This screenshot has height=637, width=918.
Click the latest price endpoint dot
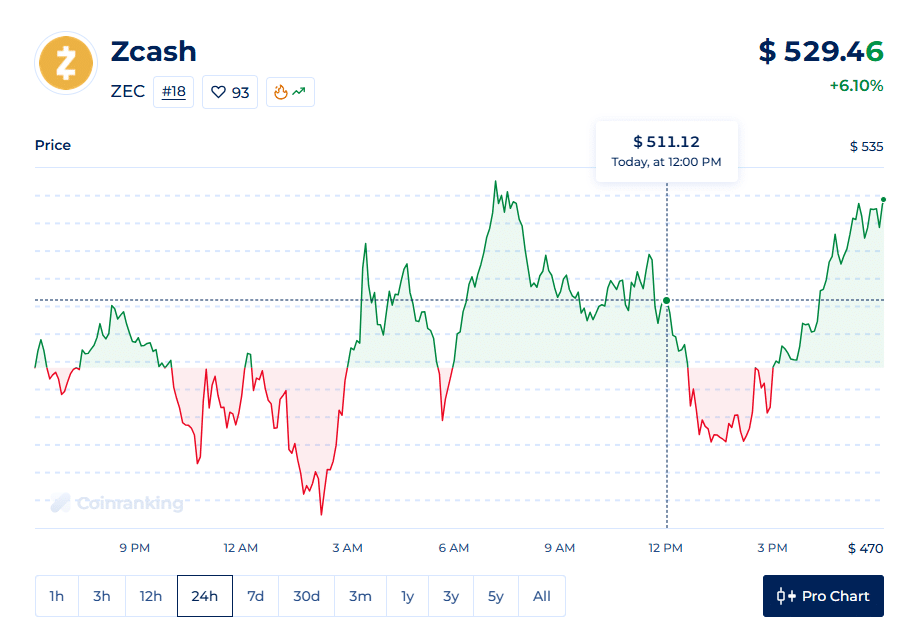point(883,199)
